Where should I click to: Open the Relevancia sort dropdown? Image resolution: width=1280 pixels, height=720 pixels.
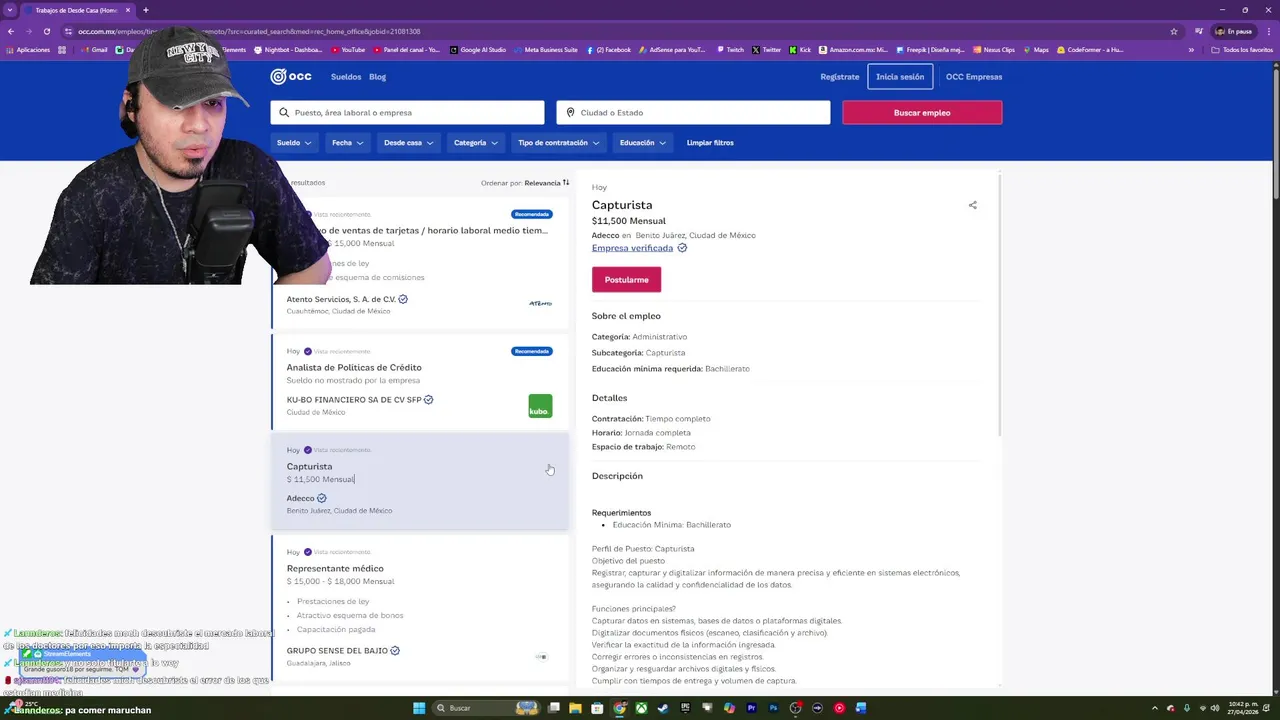pyautogui.click(x=546, y=183)
